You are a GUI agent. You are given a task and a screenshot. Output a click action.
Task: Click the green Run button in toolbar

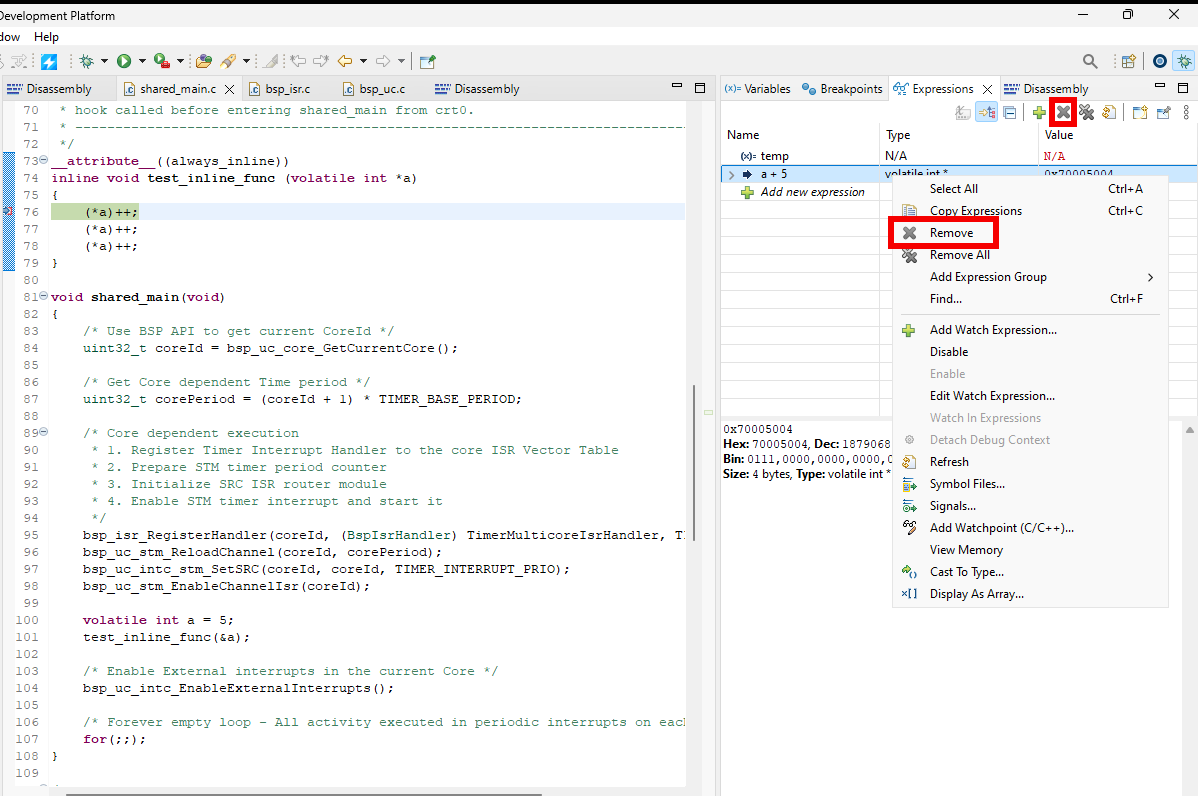point(125,61)
